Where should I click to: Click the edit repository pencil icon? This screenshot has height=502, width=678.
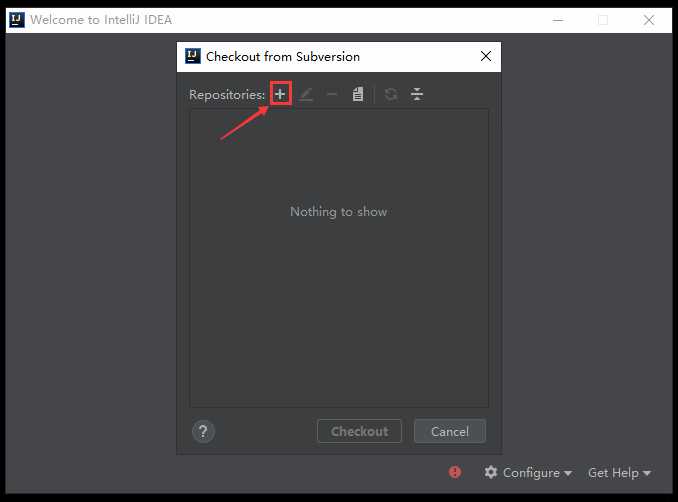point(306,94)
